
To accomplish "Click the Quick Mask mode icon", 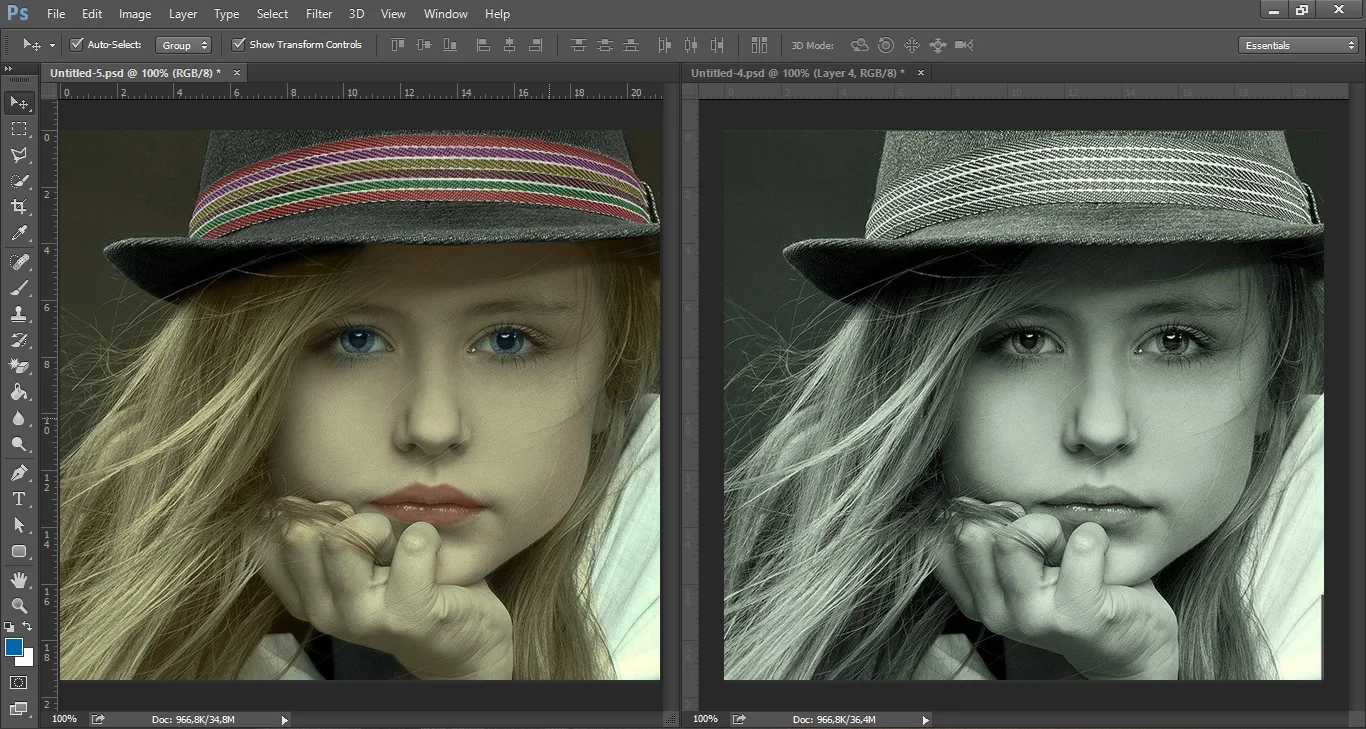I will [19, 682].
